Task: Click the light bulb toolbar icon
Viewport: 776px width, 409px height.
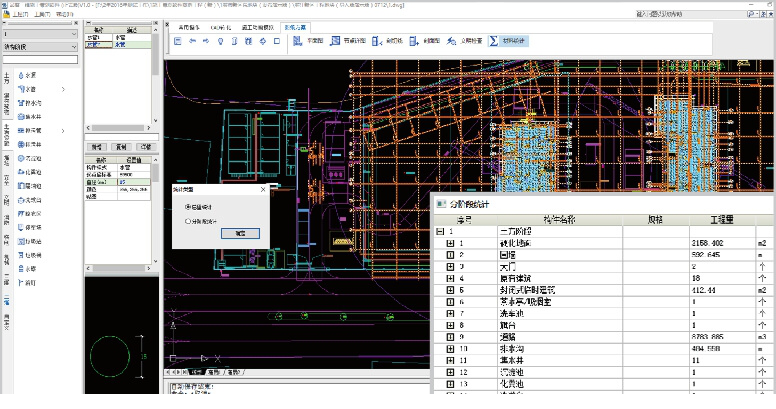Action: pos(221,41)
